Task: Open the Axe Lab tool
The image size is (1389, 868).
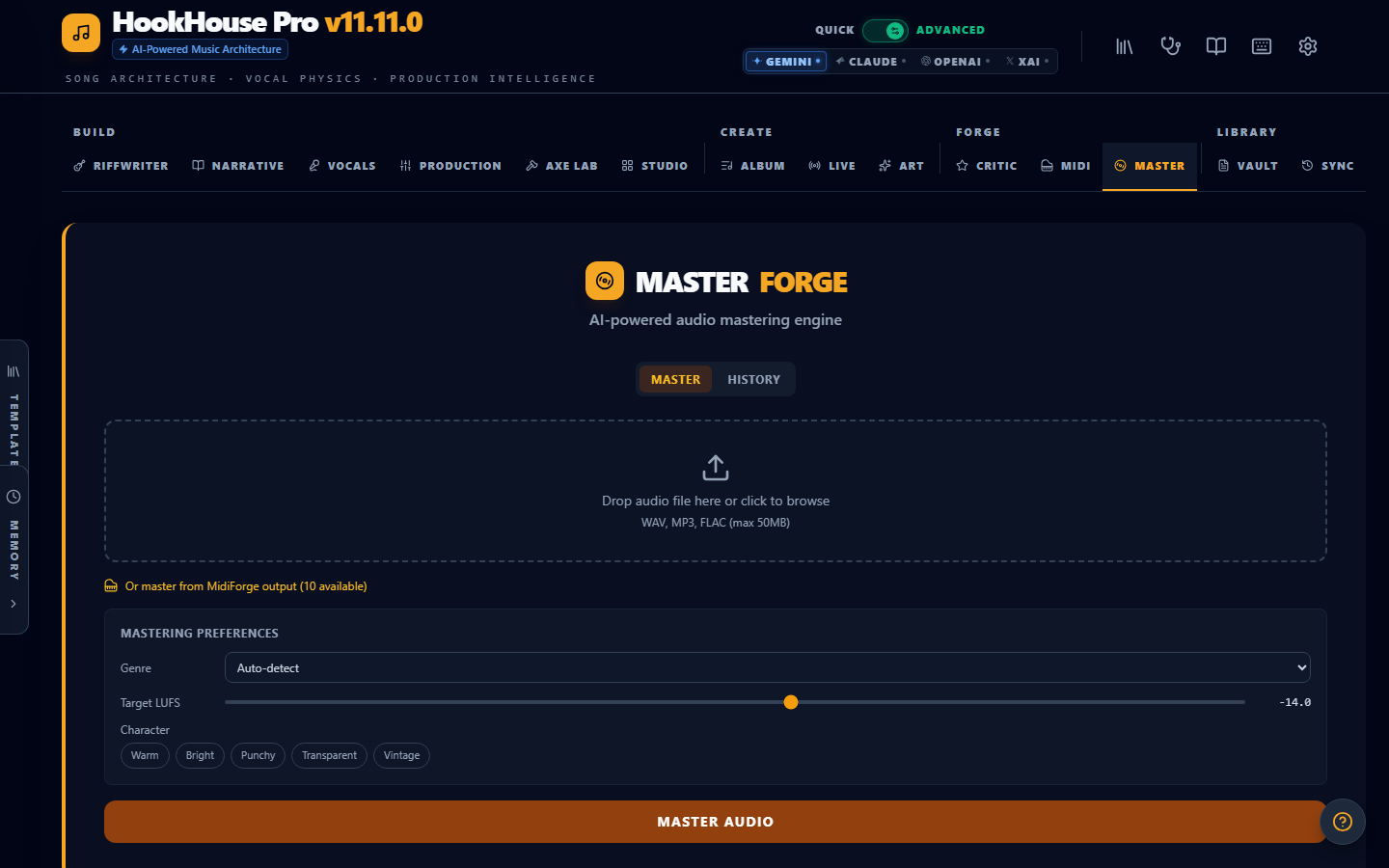Action: tap(561, 165)
